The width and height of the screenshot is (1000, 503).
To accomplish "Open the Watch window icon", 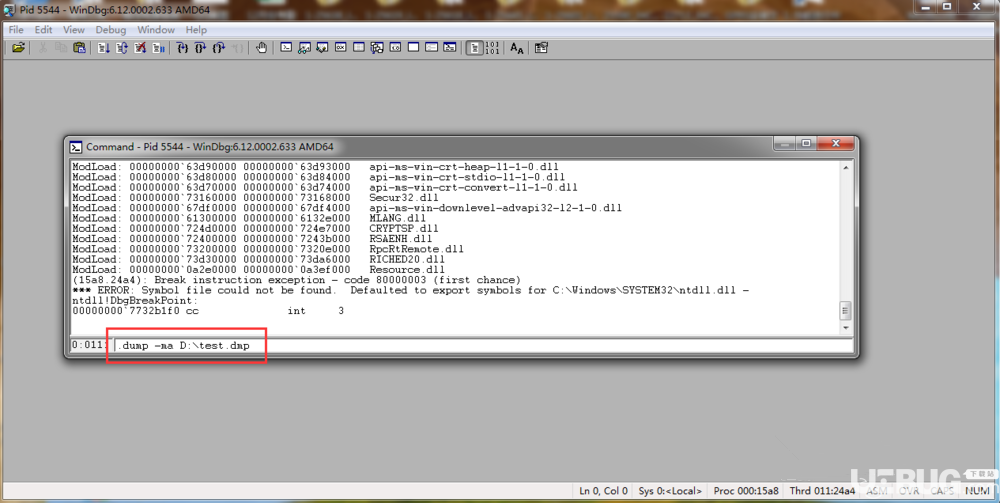I will [304, 48].
